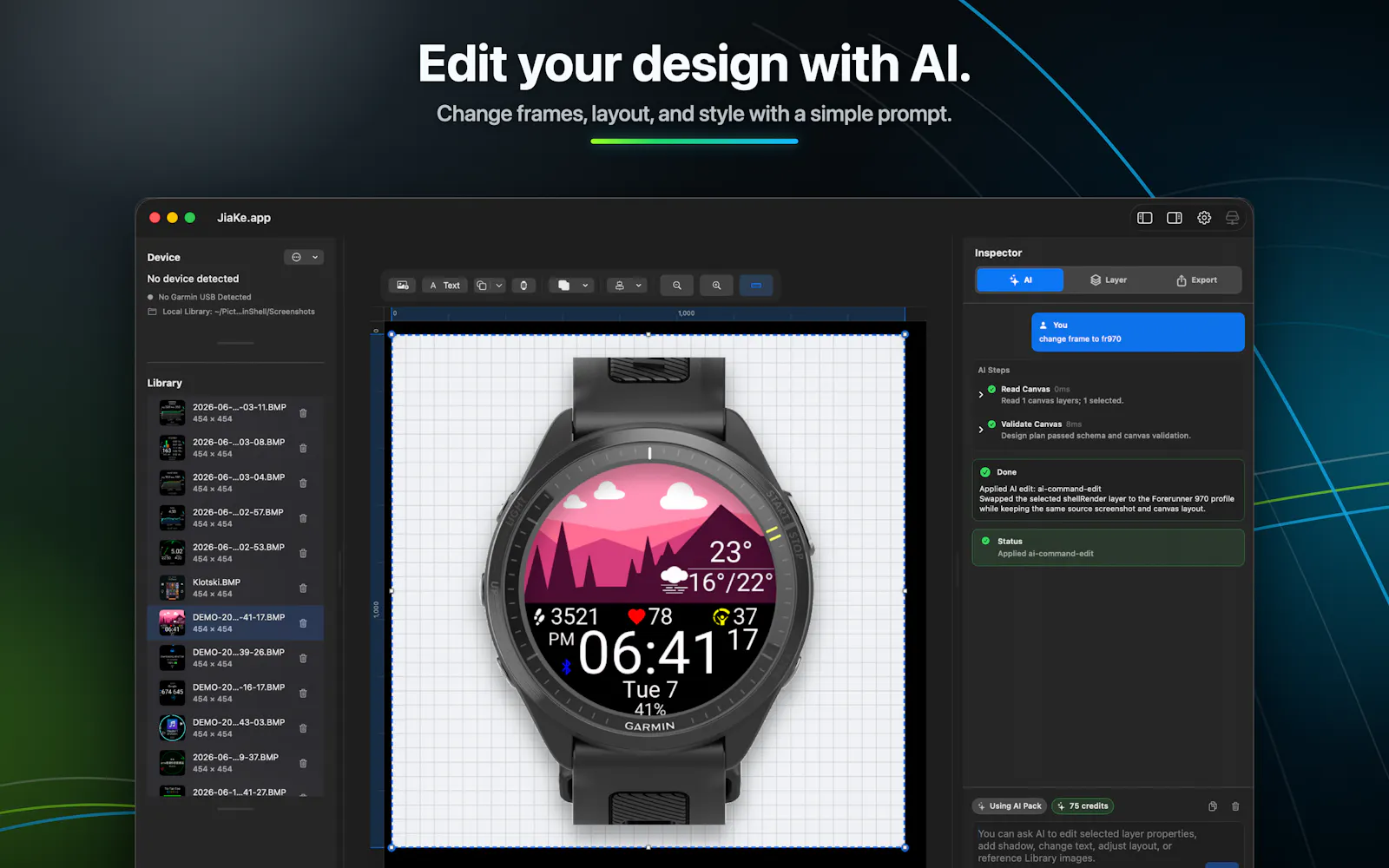Delete 2026-06-...03-04.BMP using its trash icon
This screenshot has width=1389, height=868.
click(303, 483)
